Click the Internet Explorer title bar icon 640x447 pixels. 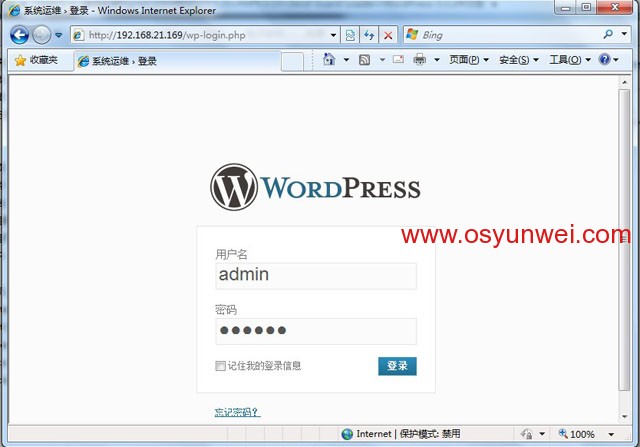pyautogui.click(x=15, y=10)
